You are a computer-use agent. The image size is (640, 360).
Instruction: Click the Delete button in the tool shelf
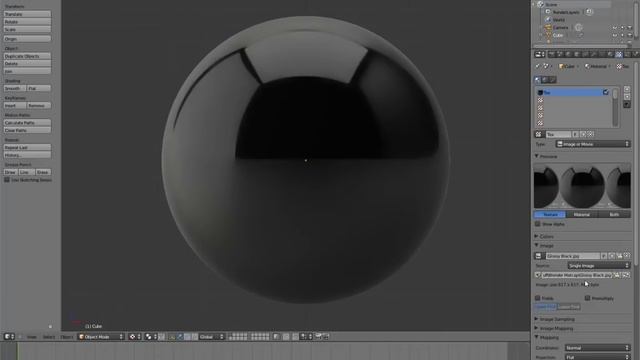27,64
